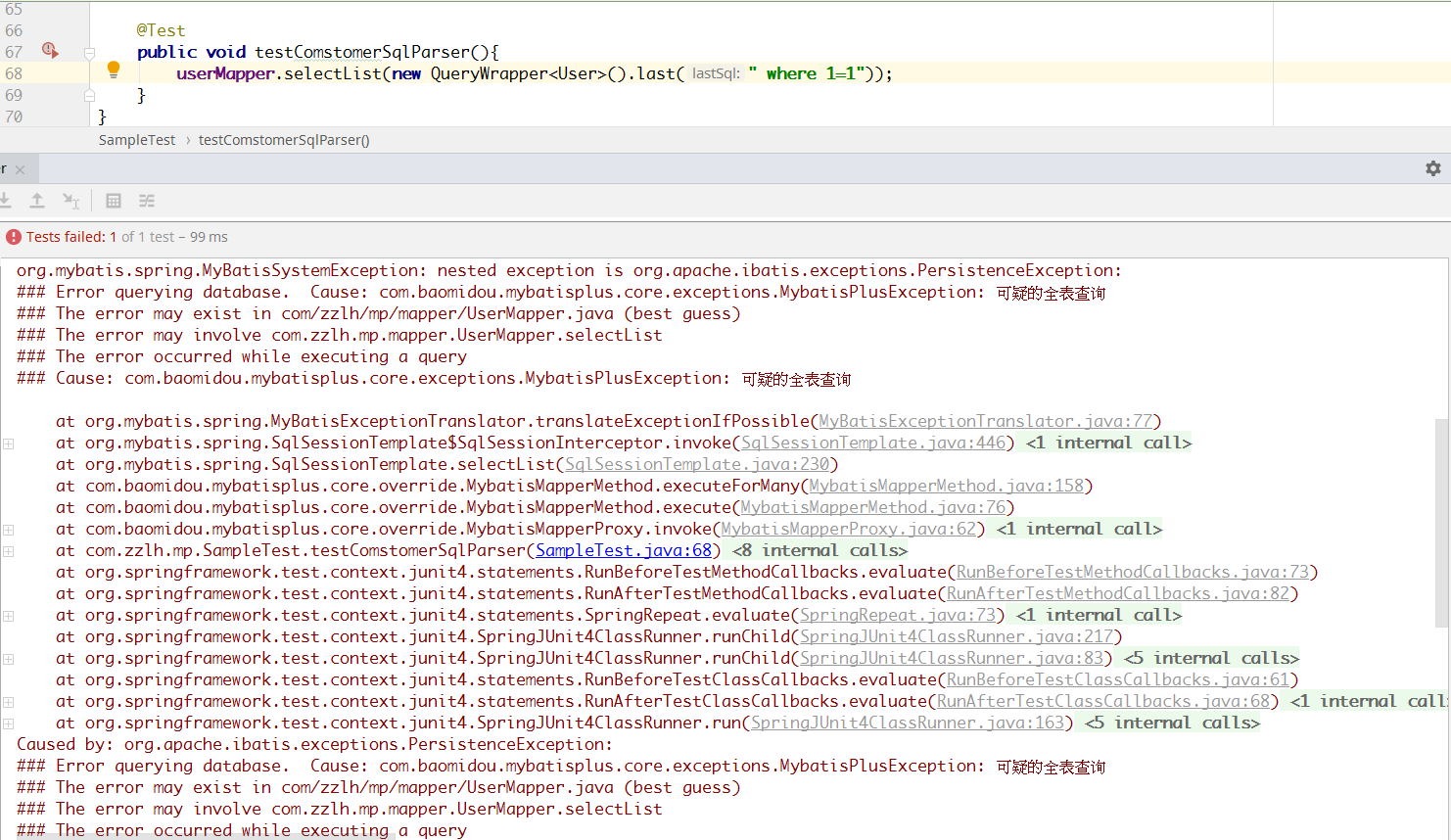1451x840 pixels.
Task: Select the SampleTest breadcrumb
Action: 137,140
